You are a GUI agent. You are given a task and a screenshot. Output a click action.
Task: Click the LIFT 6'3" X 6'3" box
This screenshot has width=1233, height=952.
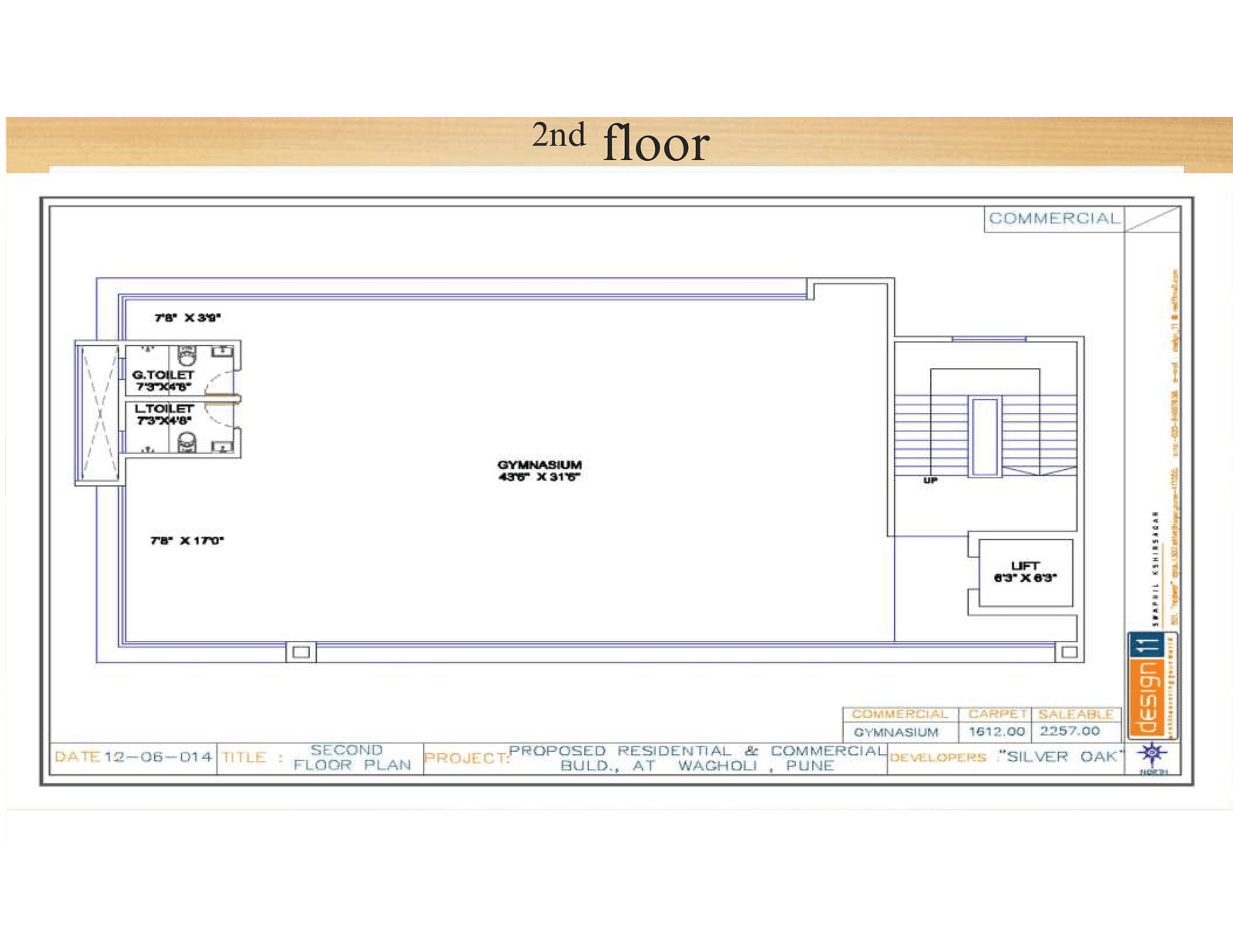[x=1025, y=574]
